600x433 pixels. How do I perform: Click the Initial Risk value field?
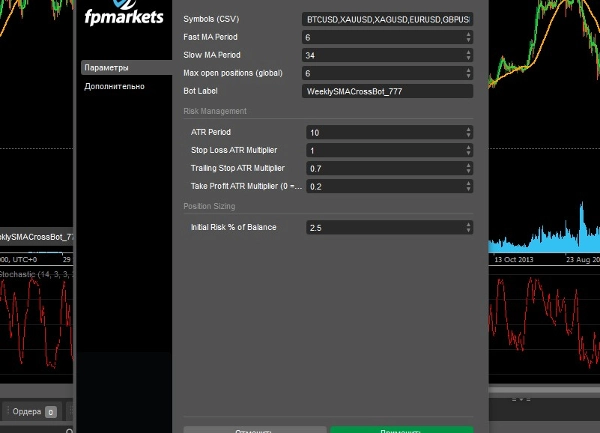click(383, 228)
